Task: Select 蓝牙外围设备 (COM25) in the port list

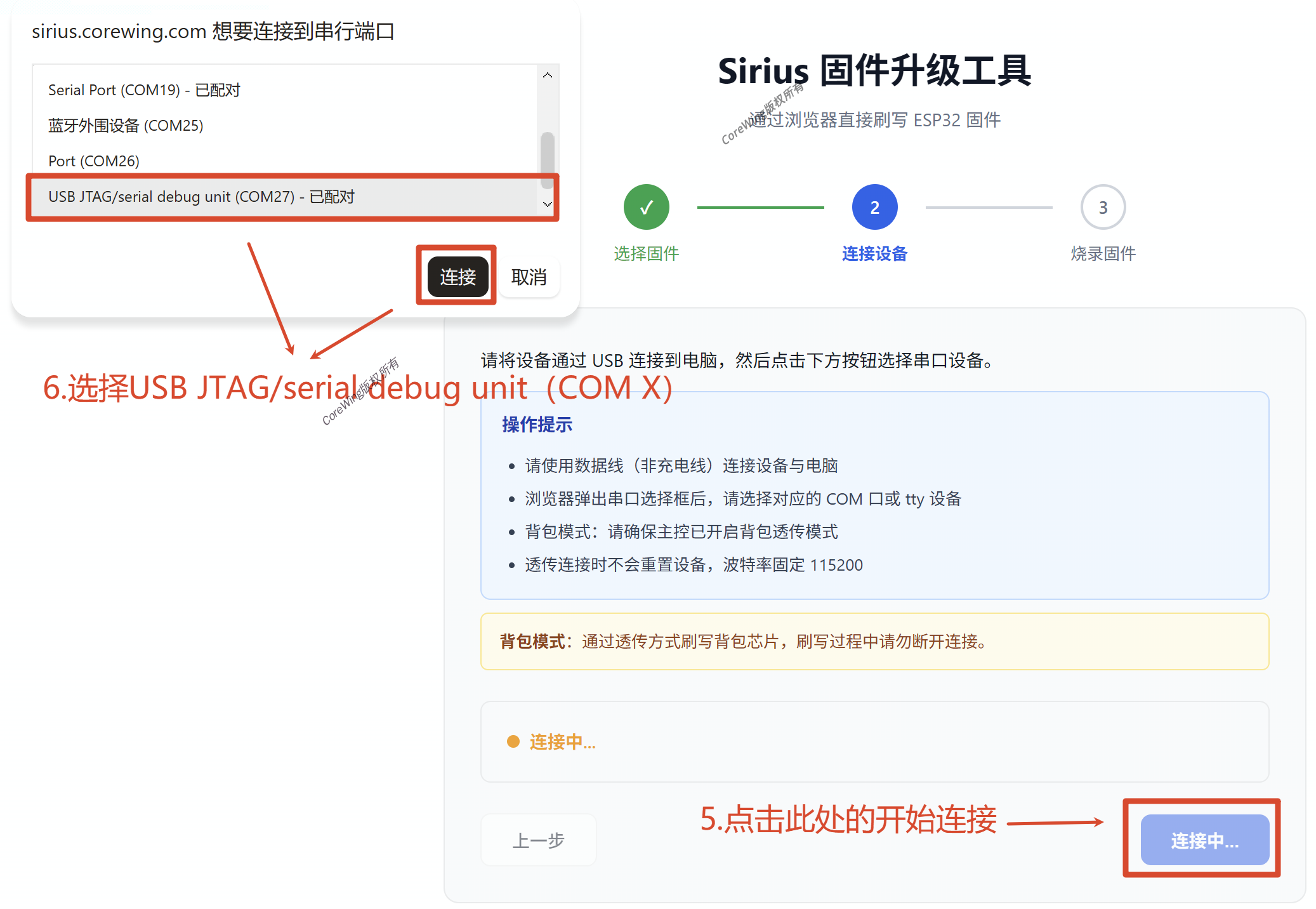Action: point(284,126)
